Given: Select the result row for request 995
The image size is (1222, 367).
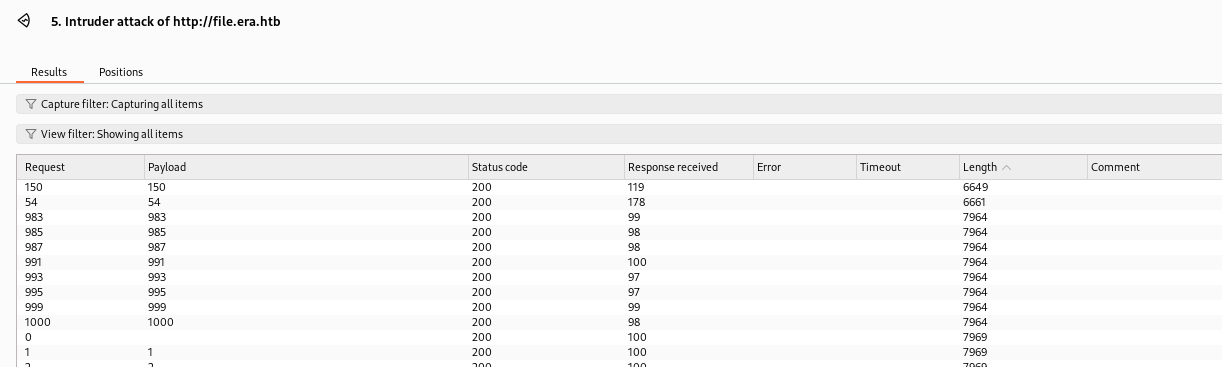Looking at the screenshot, I should click(619, 292).
